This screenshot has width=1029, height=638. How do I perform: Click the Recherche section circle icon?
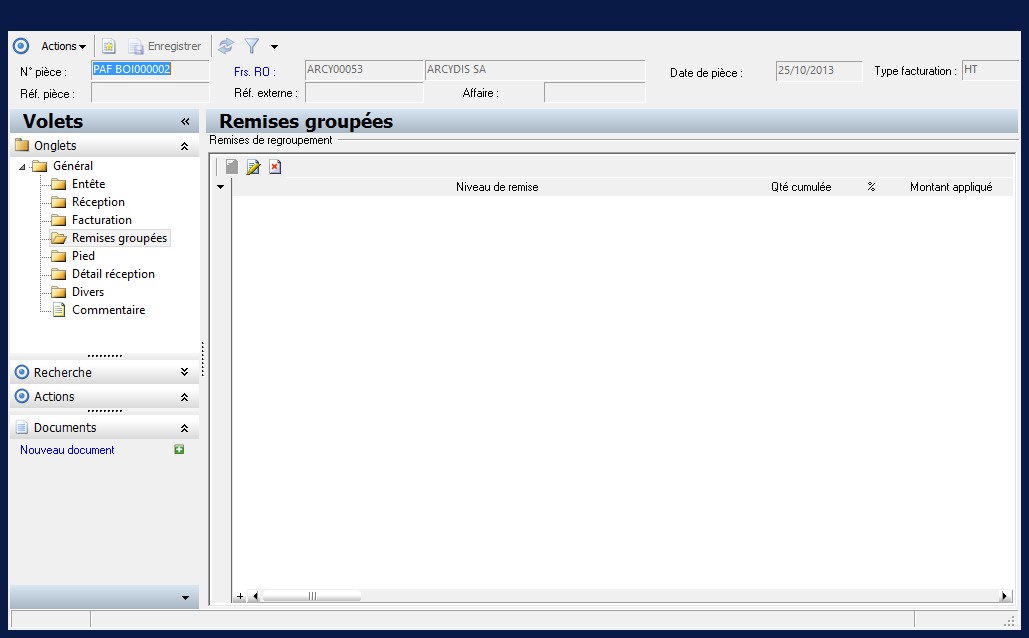[x=22, y=372]
